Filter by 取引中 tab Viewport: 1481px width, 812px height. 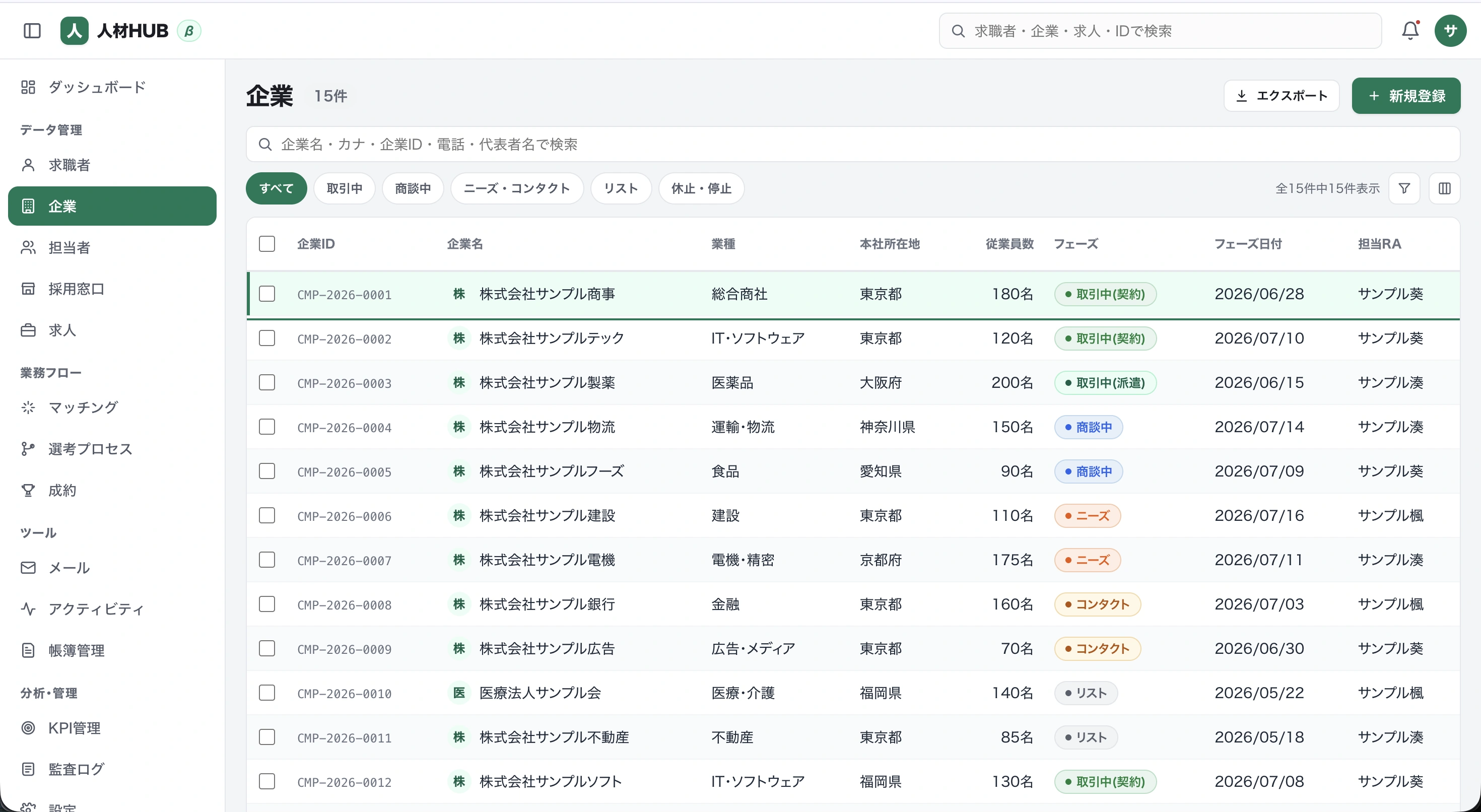click(x=345, y=188)
